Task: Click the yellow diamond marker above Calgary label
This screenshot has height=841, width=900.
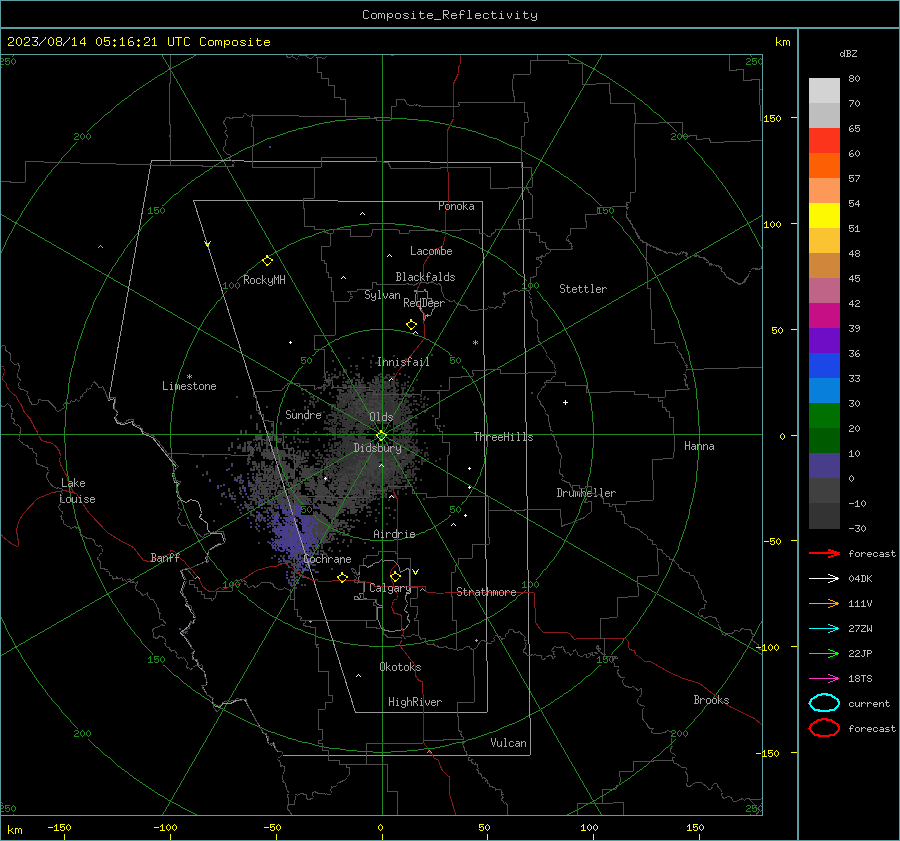Action: [395, 576]
